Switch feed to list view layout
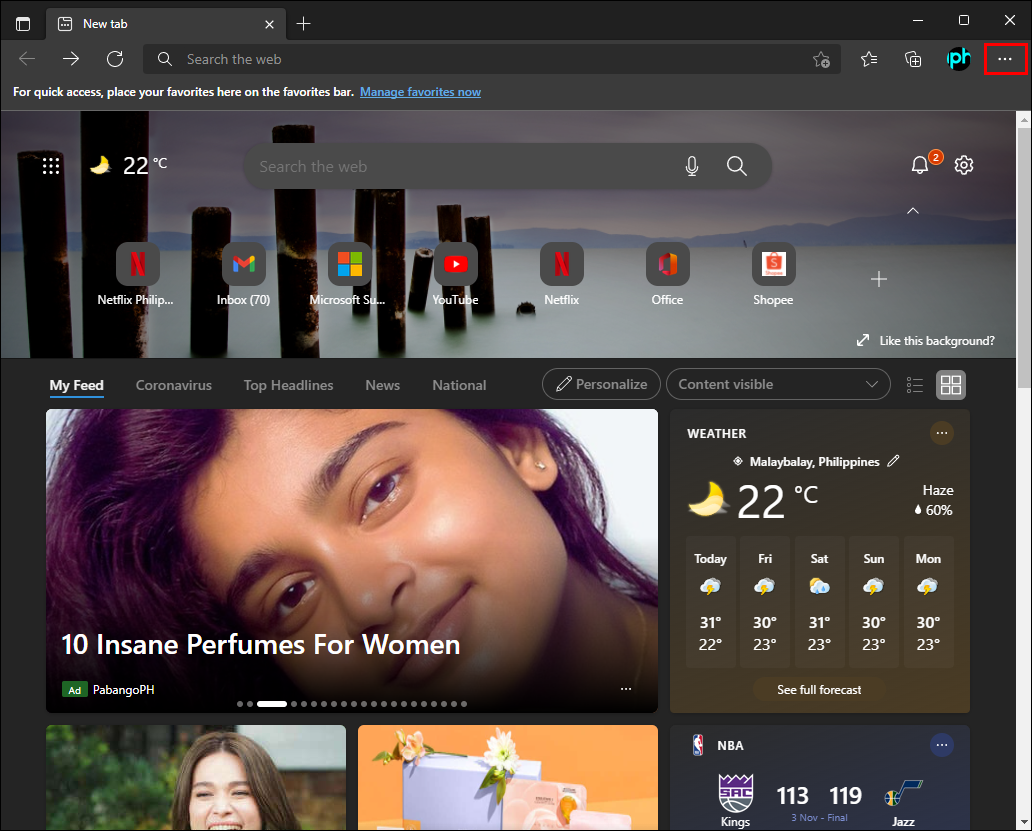1032x831 pixels. point(914,385)
